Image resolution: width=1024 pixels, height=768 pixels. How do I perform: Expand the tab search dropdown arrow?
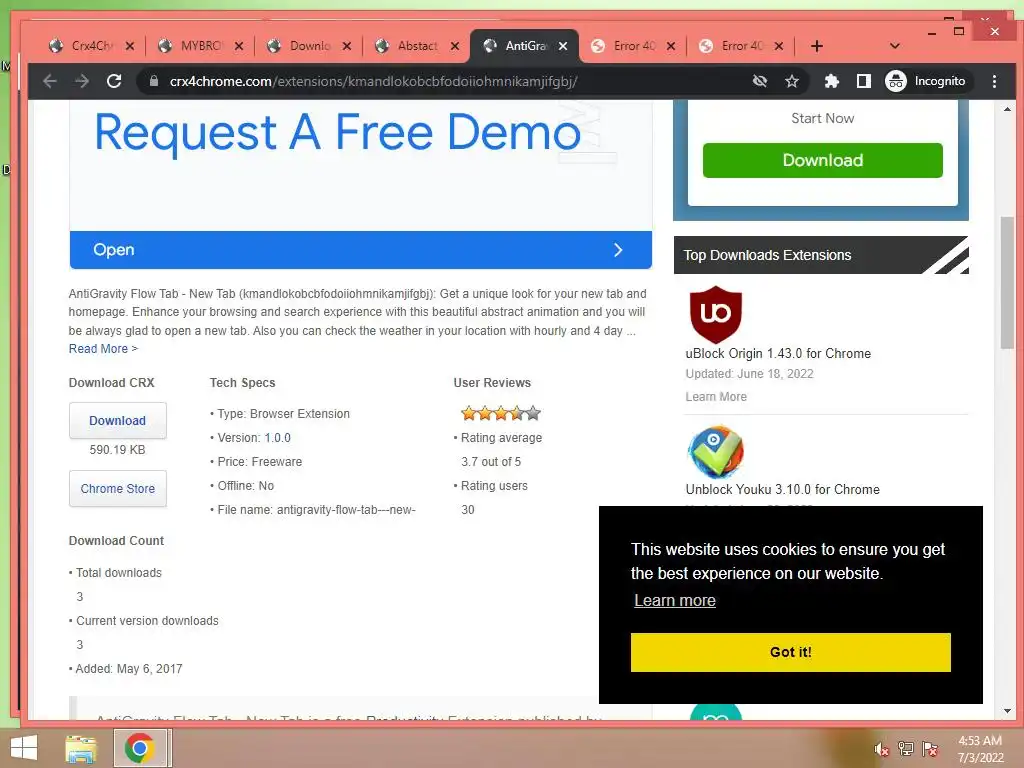895,46
